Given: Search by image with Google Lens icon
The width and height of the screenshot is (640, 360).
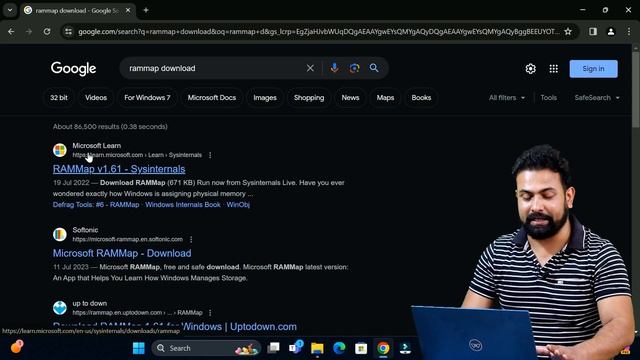Looking at the screenshot, I should click(354, 68).
